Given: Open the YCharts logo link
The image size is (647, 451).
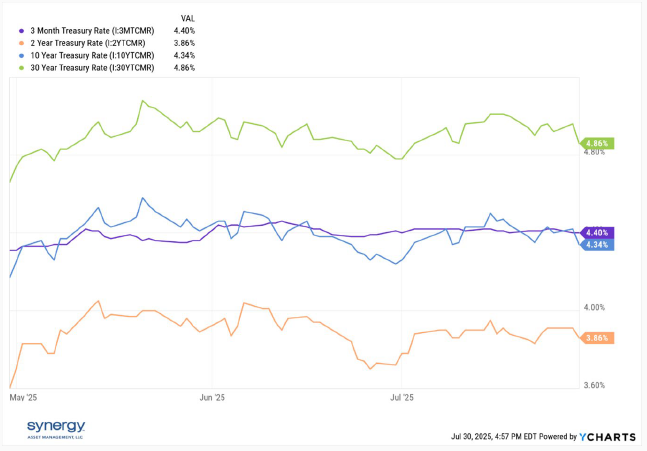Looking at the screenshot, I should pyautogui.click(x=607, y=436).
